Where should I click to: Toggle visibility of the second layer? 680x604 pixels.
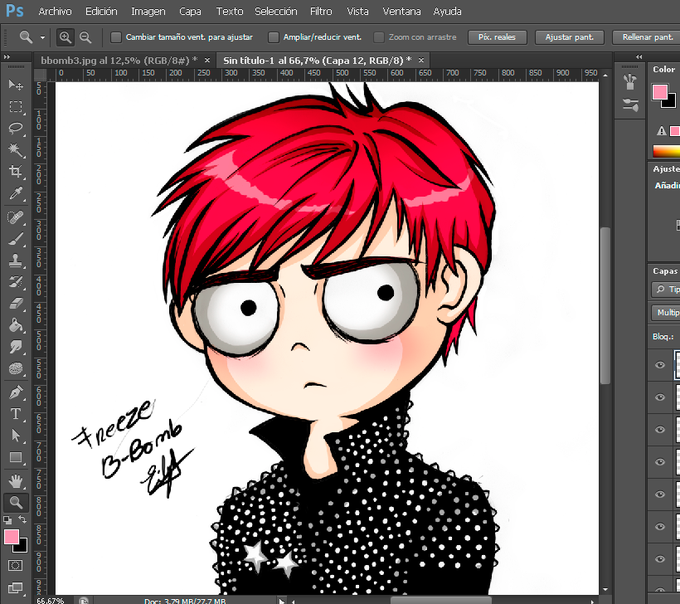[x=660, y=397]
